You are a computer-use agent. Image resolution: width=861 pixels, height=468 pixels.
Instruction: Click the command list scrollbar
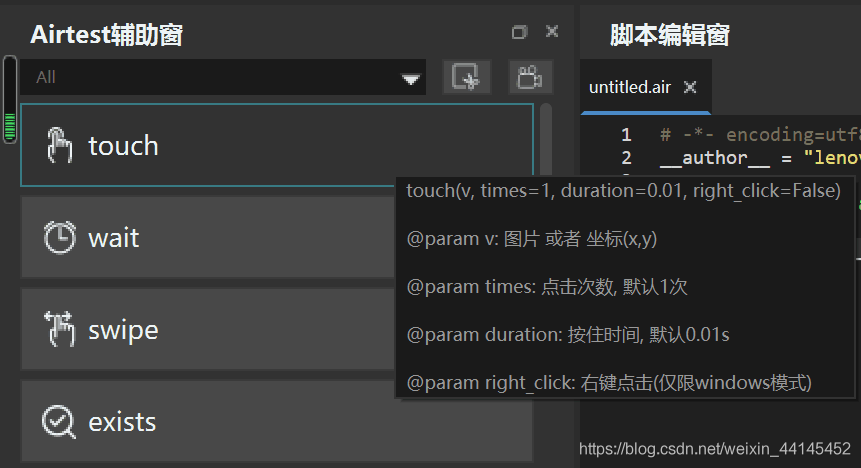[x=546, y=139]
